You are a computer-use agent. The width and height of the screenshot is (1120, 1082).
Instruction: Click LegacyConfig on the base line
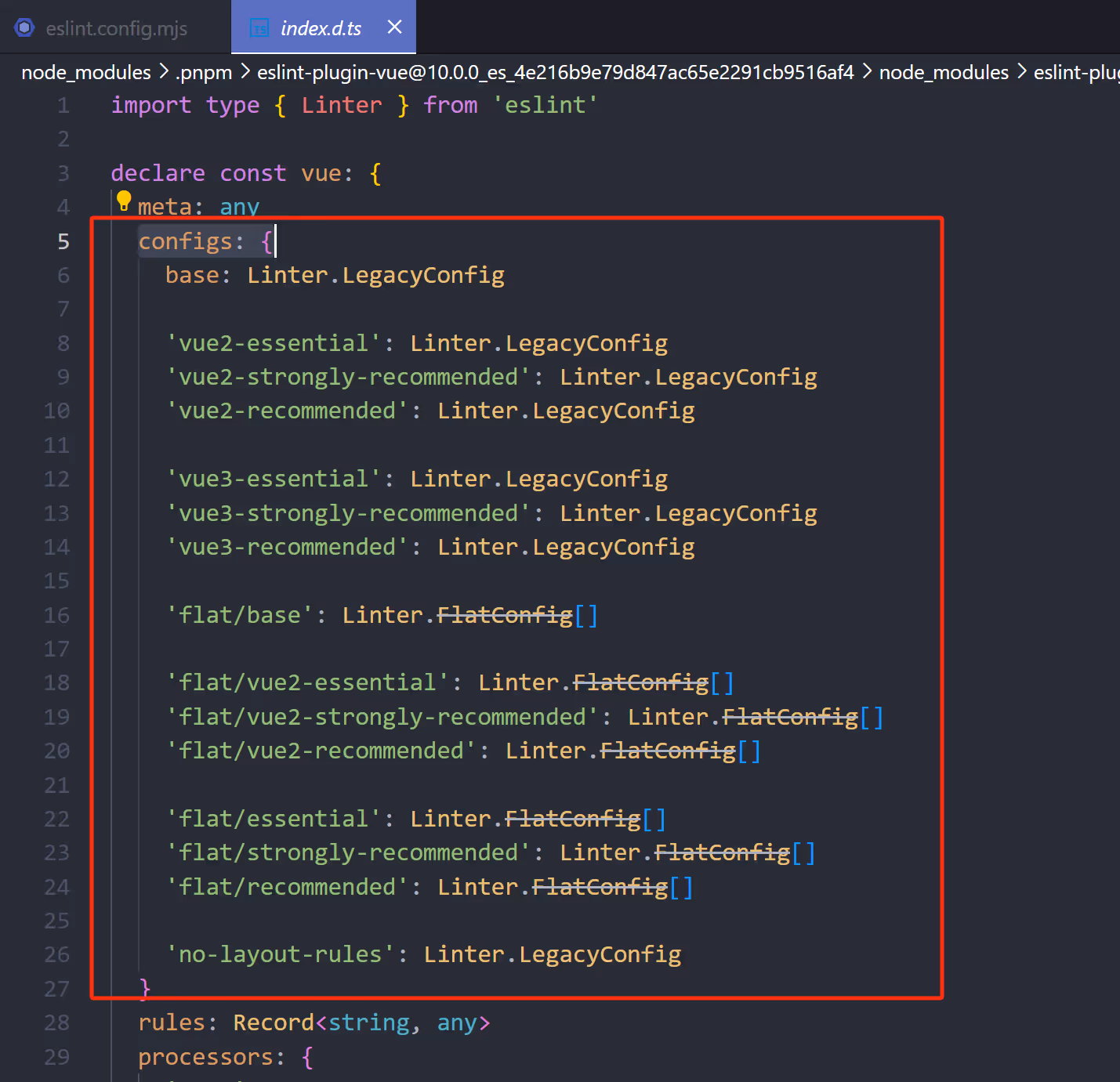[x=423, y=276]
